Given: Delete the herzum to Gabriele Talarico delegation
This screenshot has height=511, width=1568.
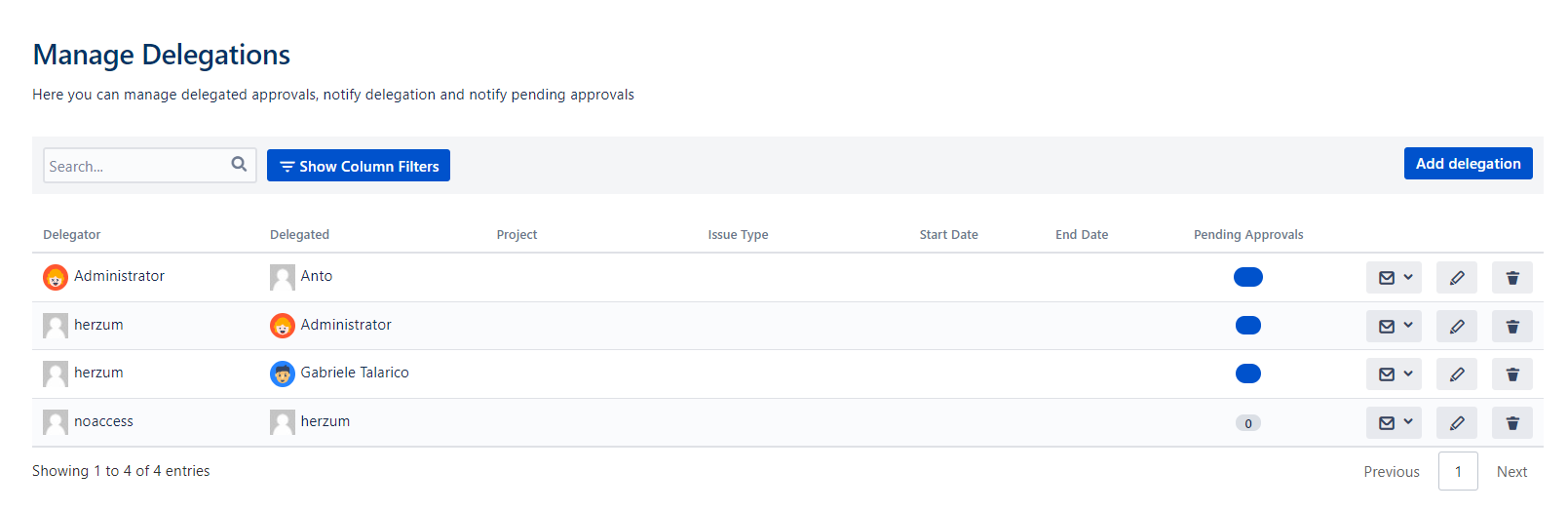Looking at the screenshot, I should point(1511,374).
